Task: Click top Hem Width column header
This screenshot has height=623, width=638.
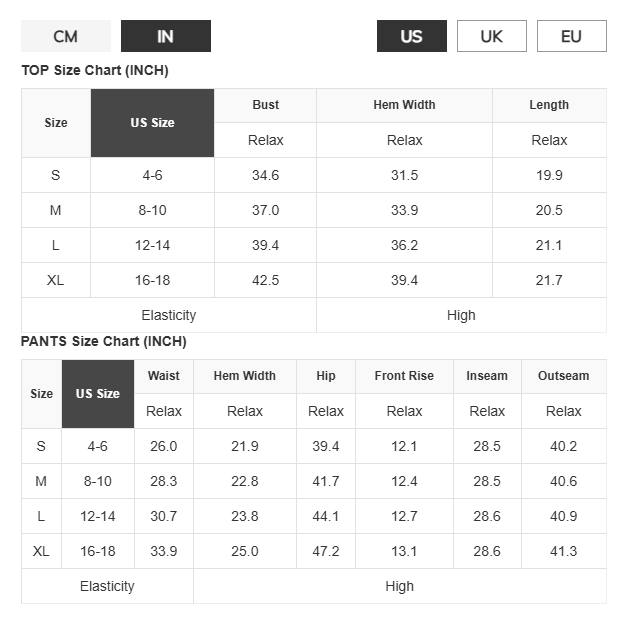Action: [404, 105]
